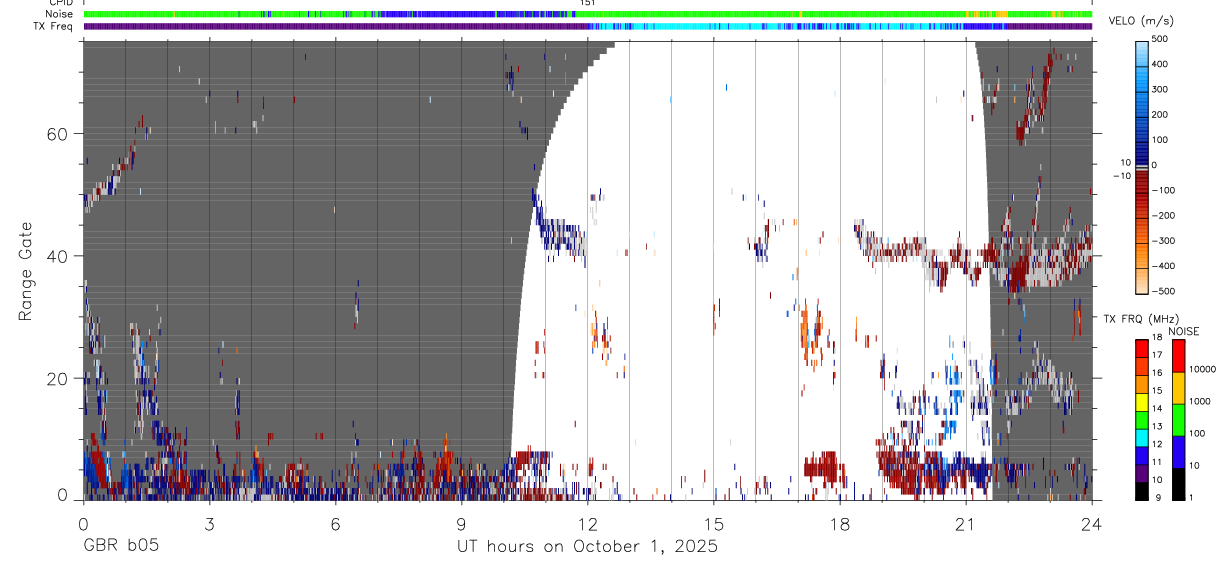Screen dimensions: 1228x567
Task: Click the x-axis tick label '12'
Action: [x=588, y=524]
